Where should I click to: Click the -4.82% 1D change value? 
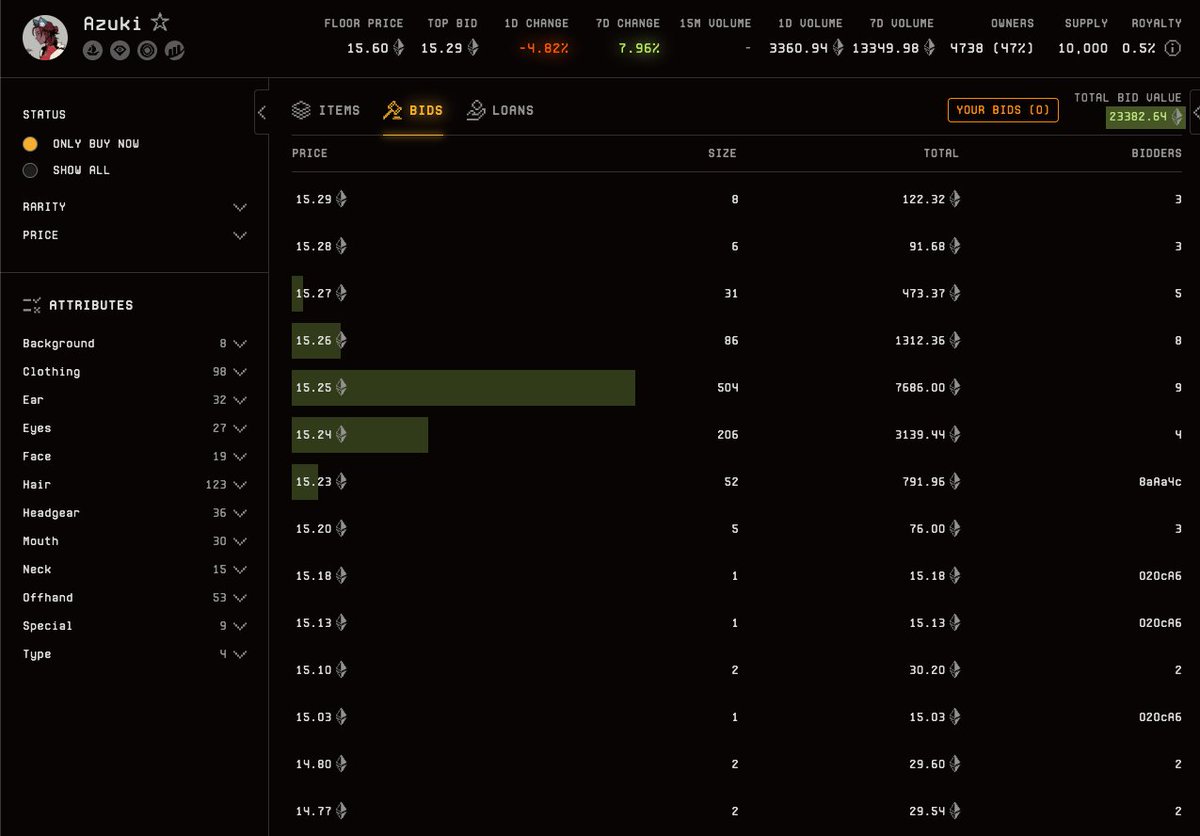pos(543,47)
